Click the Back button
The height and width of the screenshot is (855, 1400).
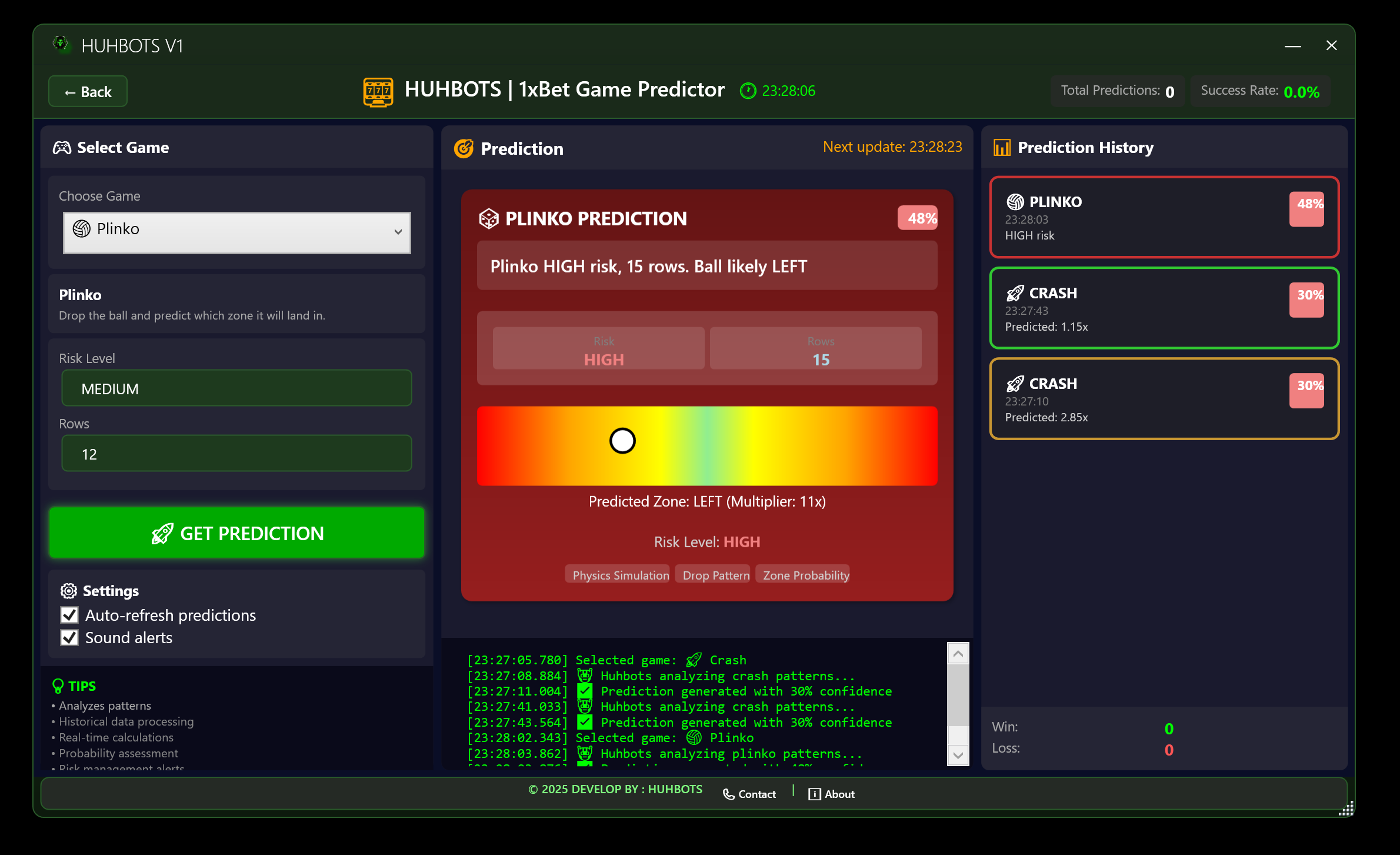88,92
